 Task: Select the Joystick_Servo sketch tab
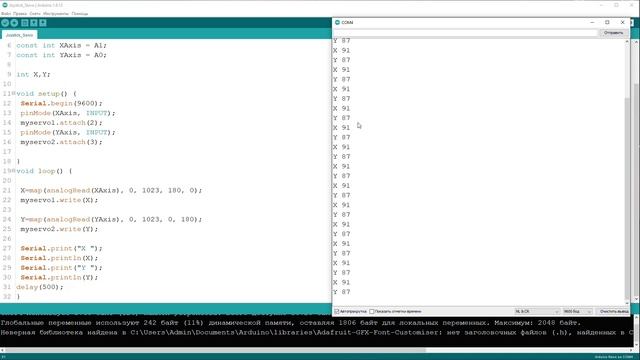[19, 35]
